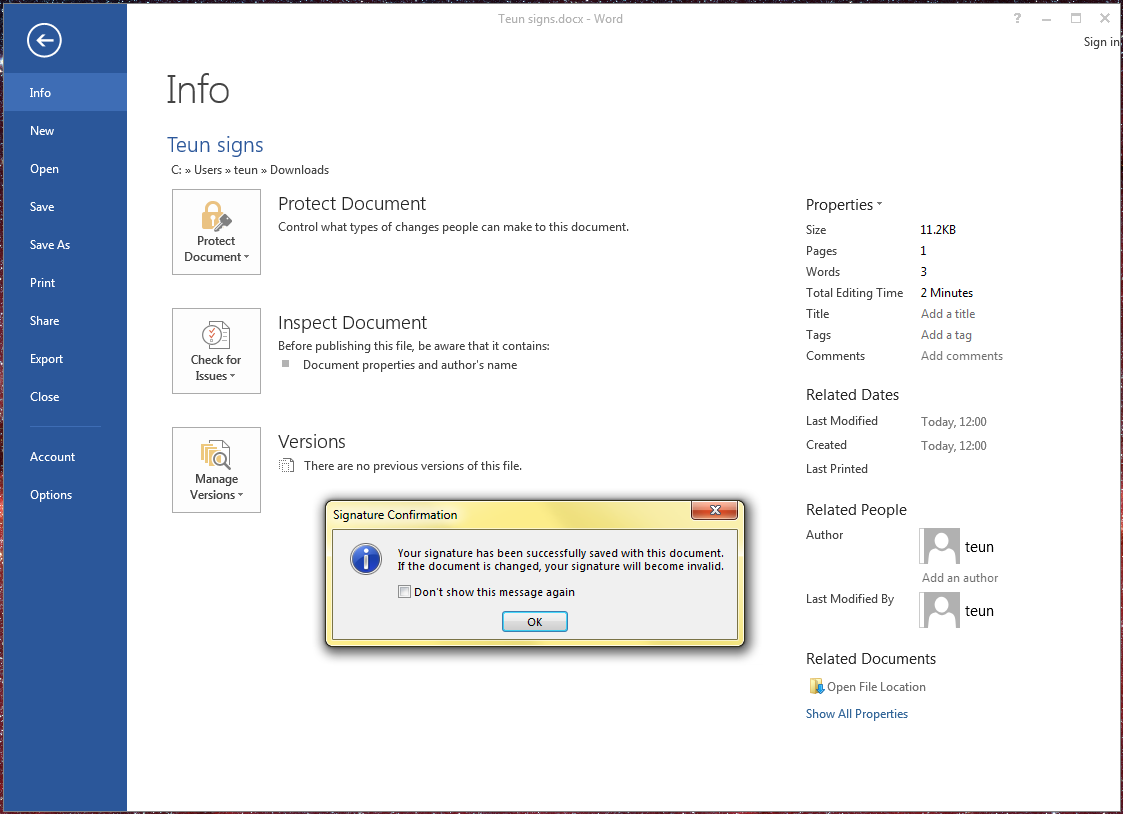Viewport: 1123px width, 814px height.
Task: Select Save As in the sidebar
Action: point(50,245)
